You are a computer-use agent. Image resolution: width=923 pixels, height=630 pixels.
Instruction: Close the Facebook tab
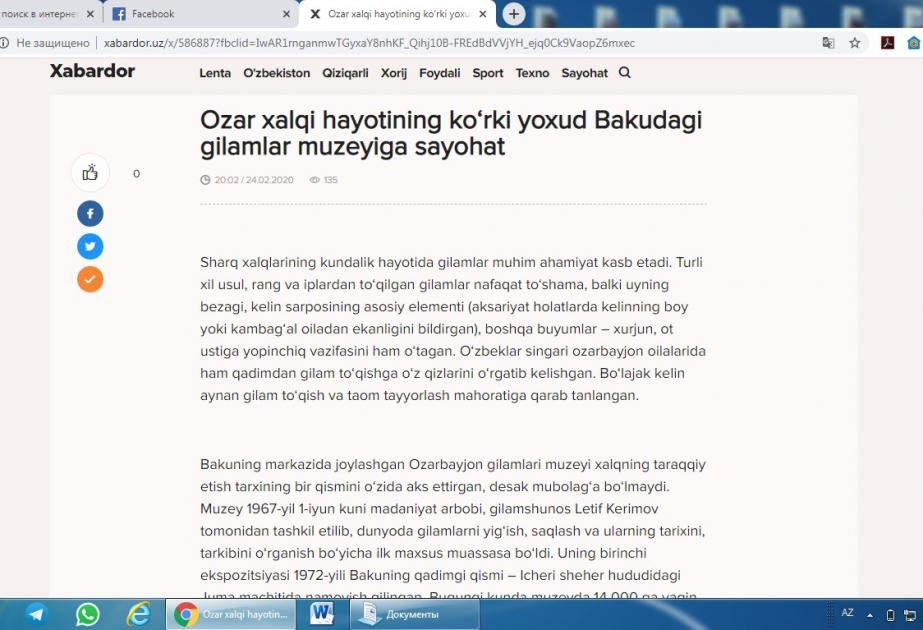click(x=287, y=14)
